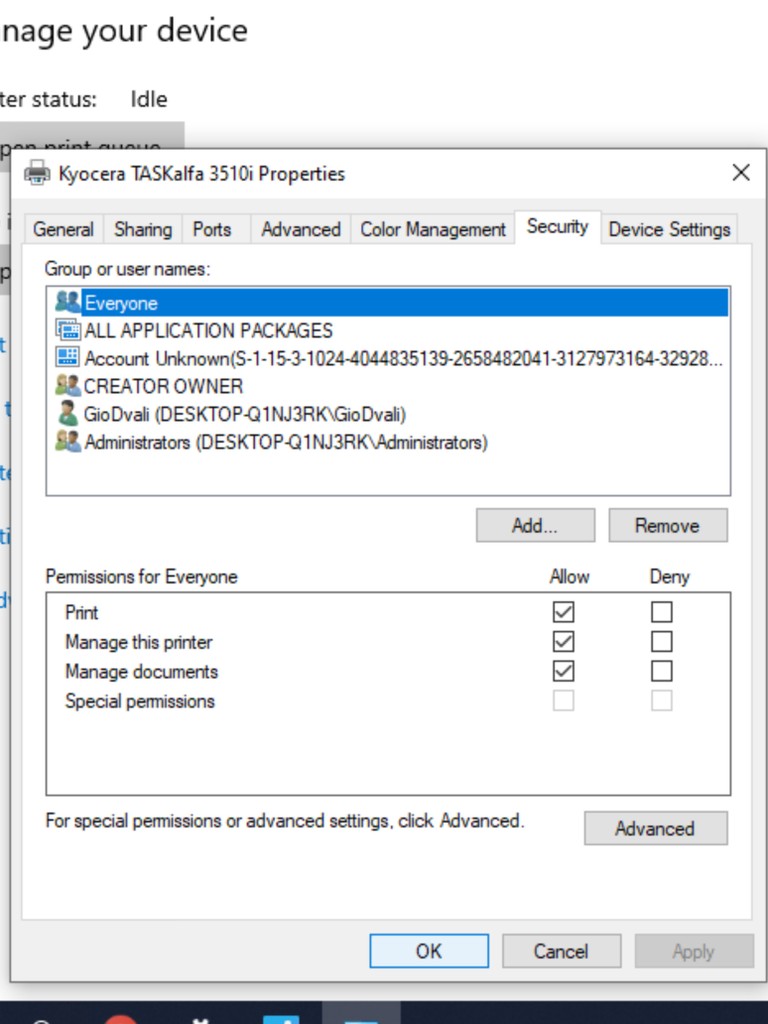
Task: Open Advanced security settings button
Action: pyautogui.click(x=656, y=828)
